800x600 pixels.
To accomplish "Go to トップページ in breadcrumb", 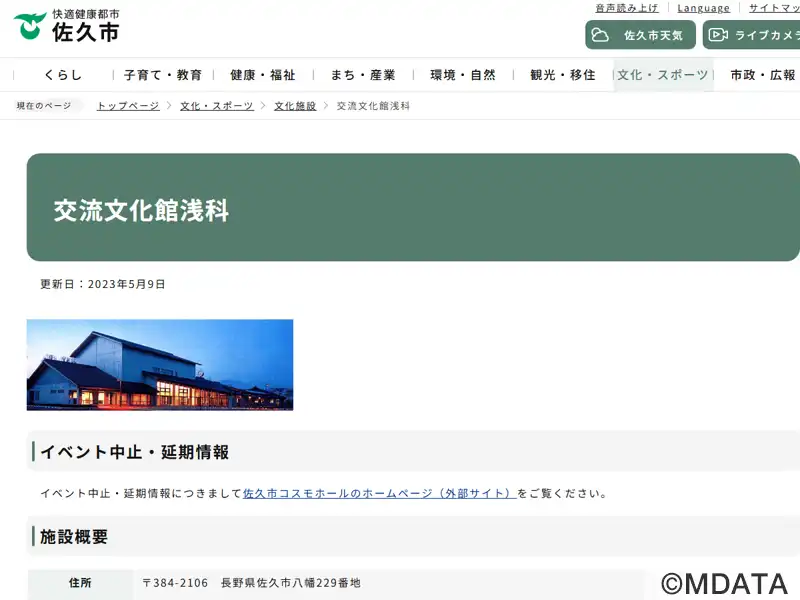I will click(x=128, y=106).
